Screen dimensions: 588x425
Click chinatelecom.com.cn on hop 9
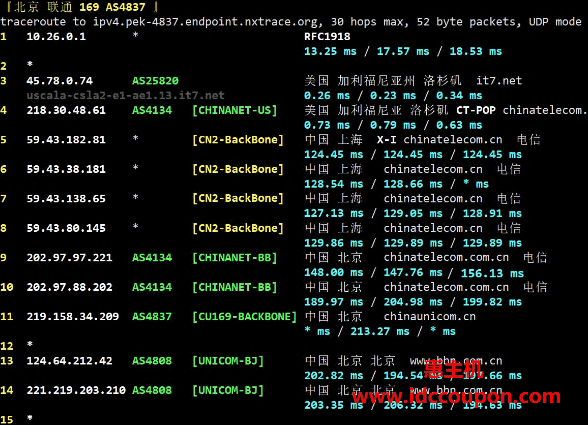[x=446, y=258]
